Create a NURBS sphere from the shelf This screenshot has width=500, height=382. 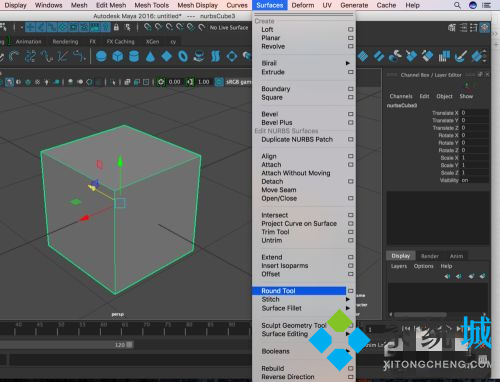[101, 56]
